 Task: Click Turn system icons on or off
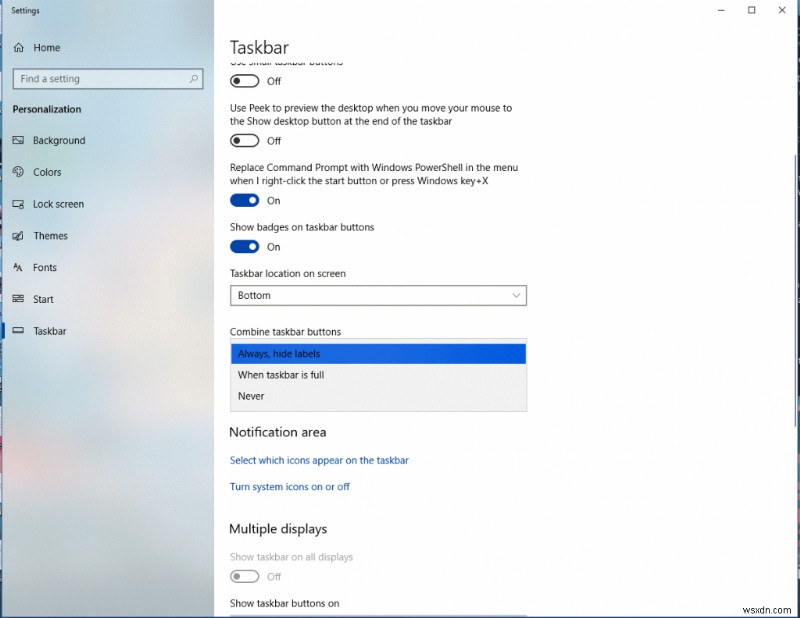(x=289, y=486)
